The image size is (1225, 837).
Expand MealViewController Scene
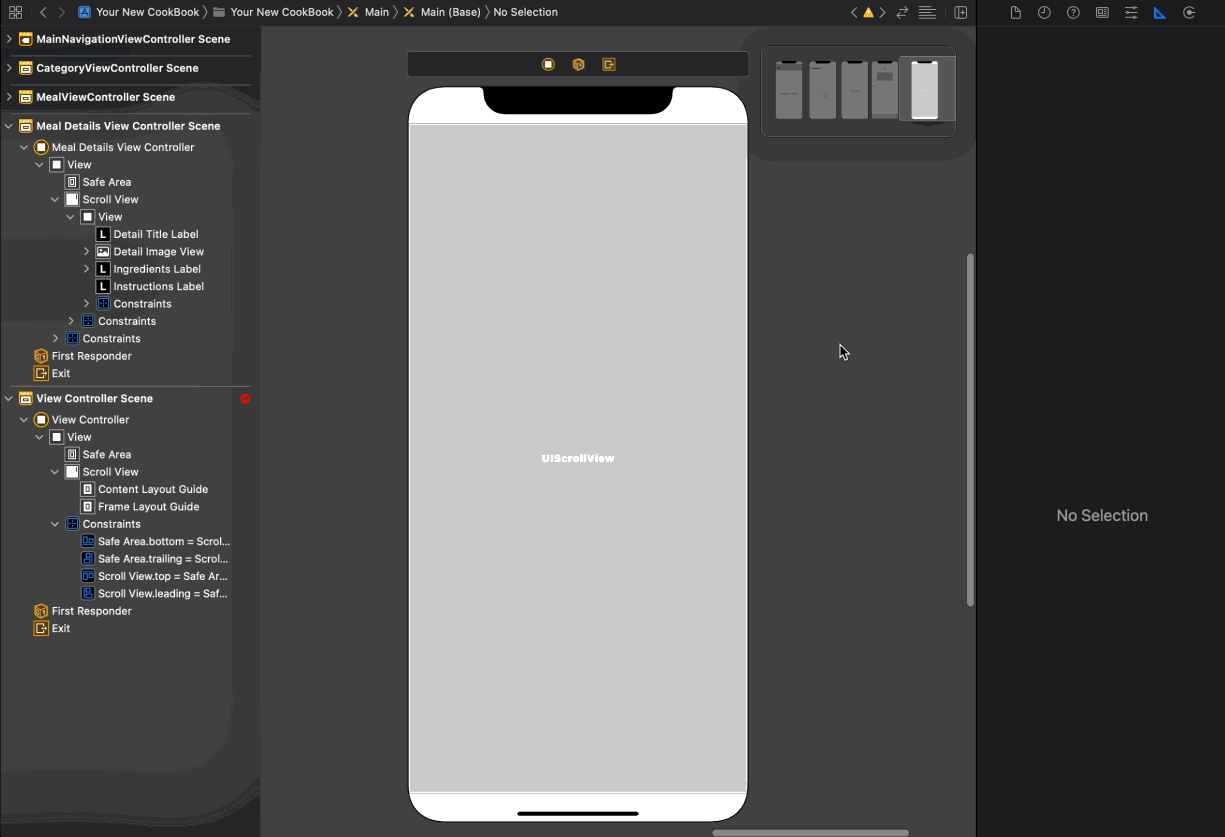click(x=9, y=97)
